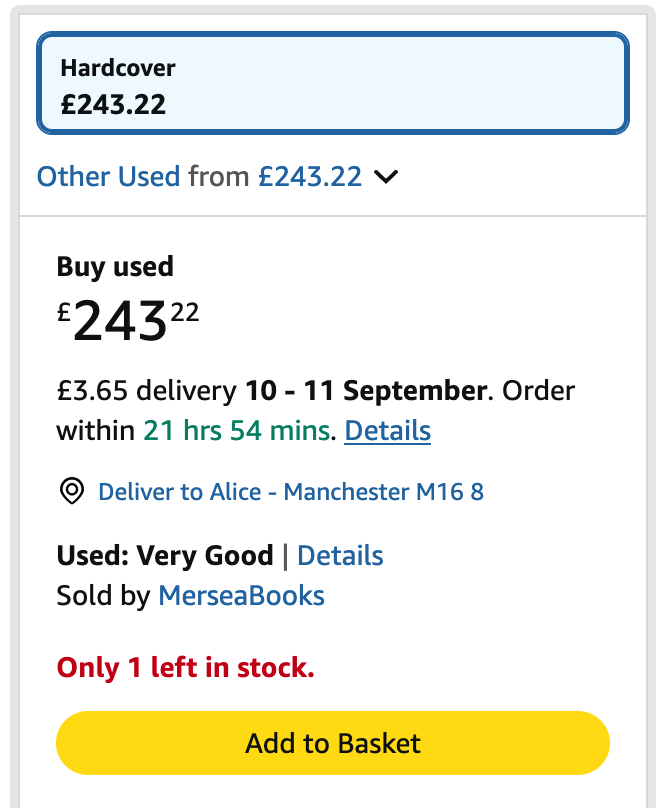The image size is (658, 808).
Task: Click the 'Sold by' label
Action: (x=104, y=596)
